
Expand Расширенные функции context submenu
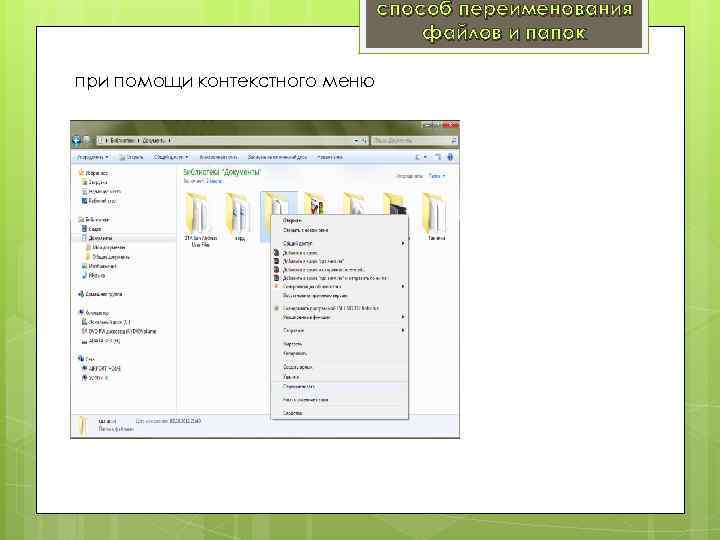(340, 317)
